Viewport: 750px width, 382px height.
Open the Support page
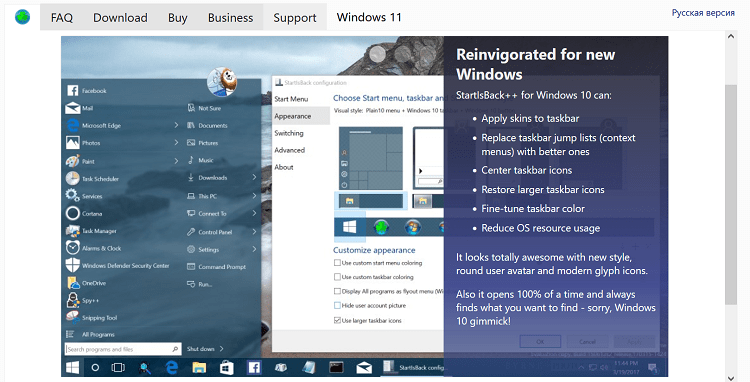coord(295,18)
